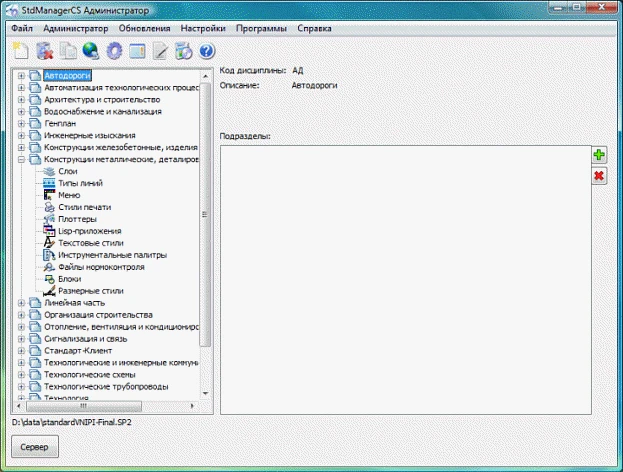Collapse the Конструкции металлические node
The width and height of the screenshot is (623, 472).
21,160
